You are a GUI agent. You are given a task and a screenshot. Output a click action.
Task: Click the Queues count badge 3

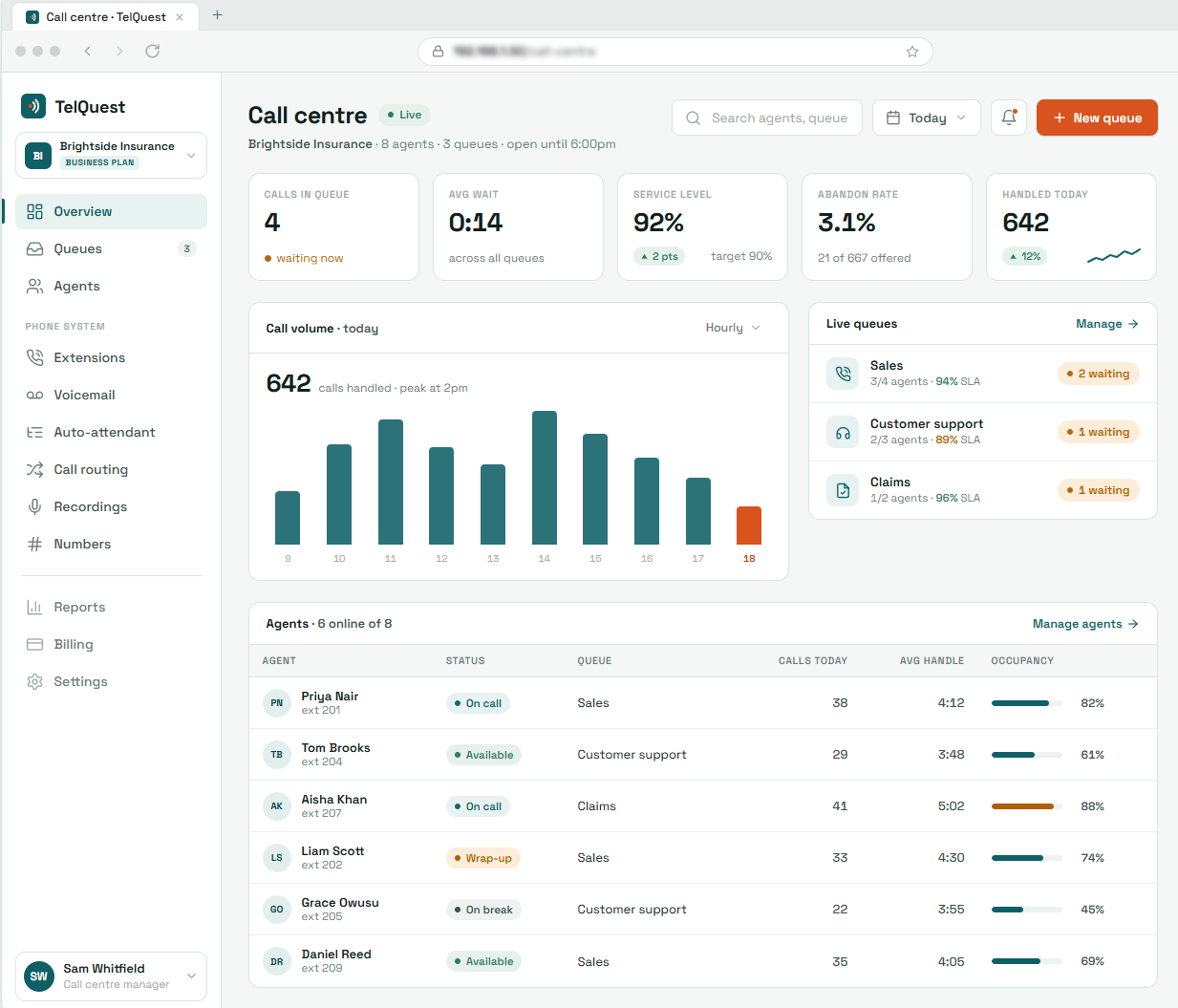point(187,248)
